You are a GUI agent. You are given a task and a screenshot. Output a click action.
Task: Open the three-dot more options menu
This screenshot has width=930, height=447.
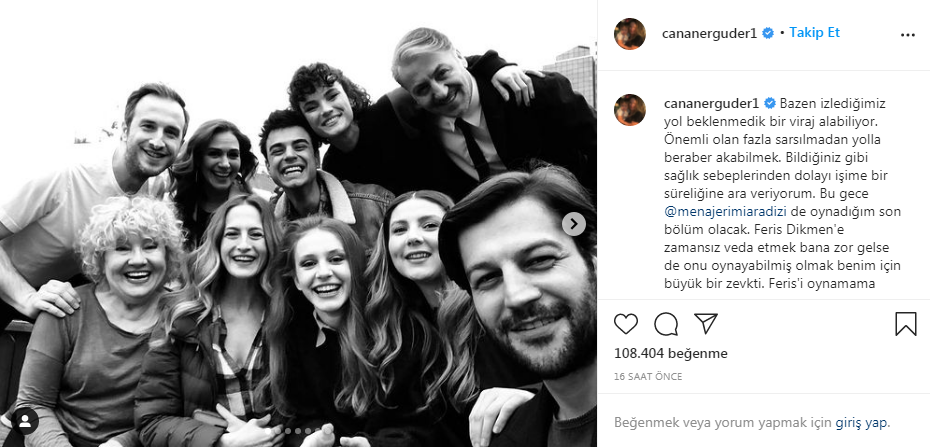907,33
